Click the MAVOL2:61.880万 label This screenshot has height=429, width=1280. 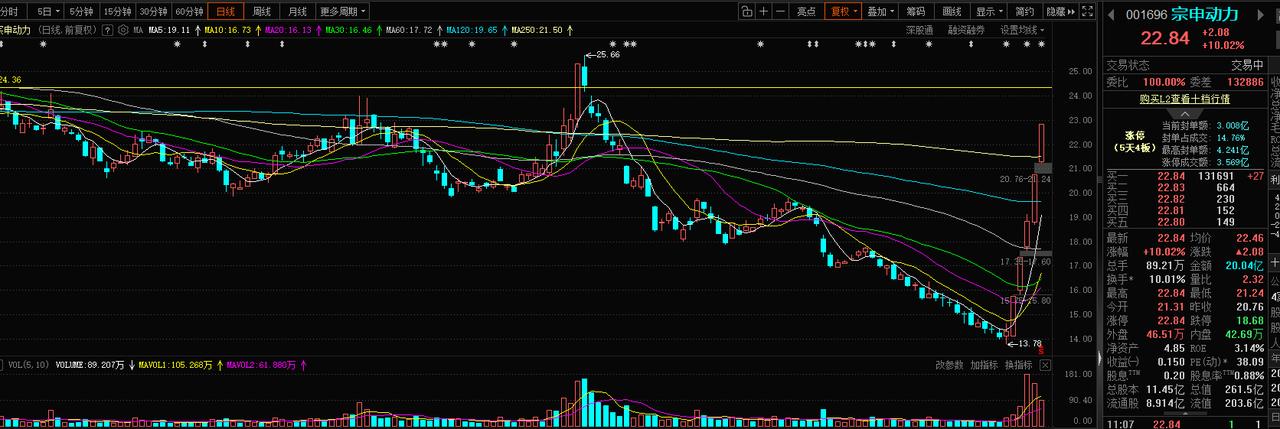(263, 365)
